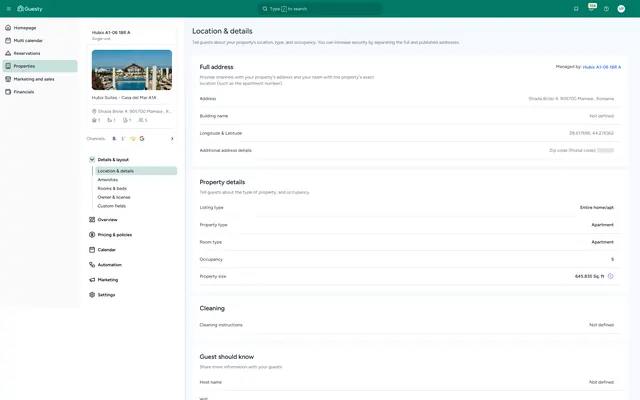Open Reservations in sidebar
Image resolution: width=640 pixels, height=400 pixels.
click(40, 53)
